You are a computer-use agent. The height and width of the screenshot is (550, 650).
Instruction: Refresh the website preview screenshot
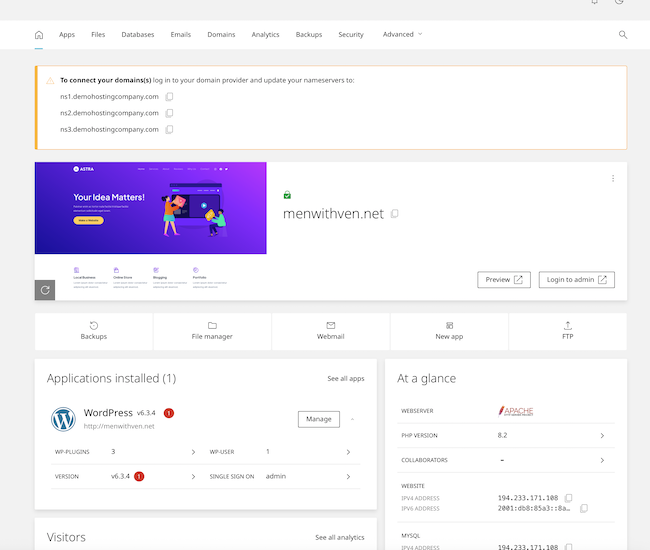pyautogui.click(x=45, y=290)
